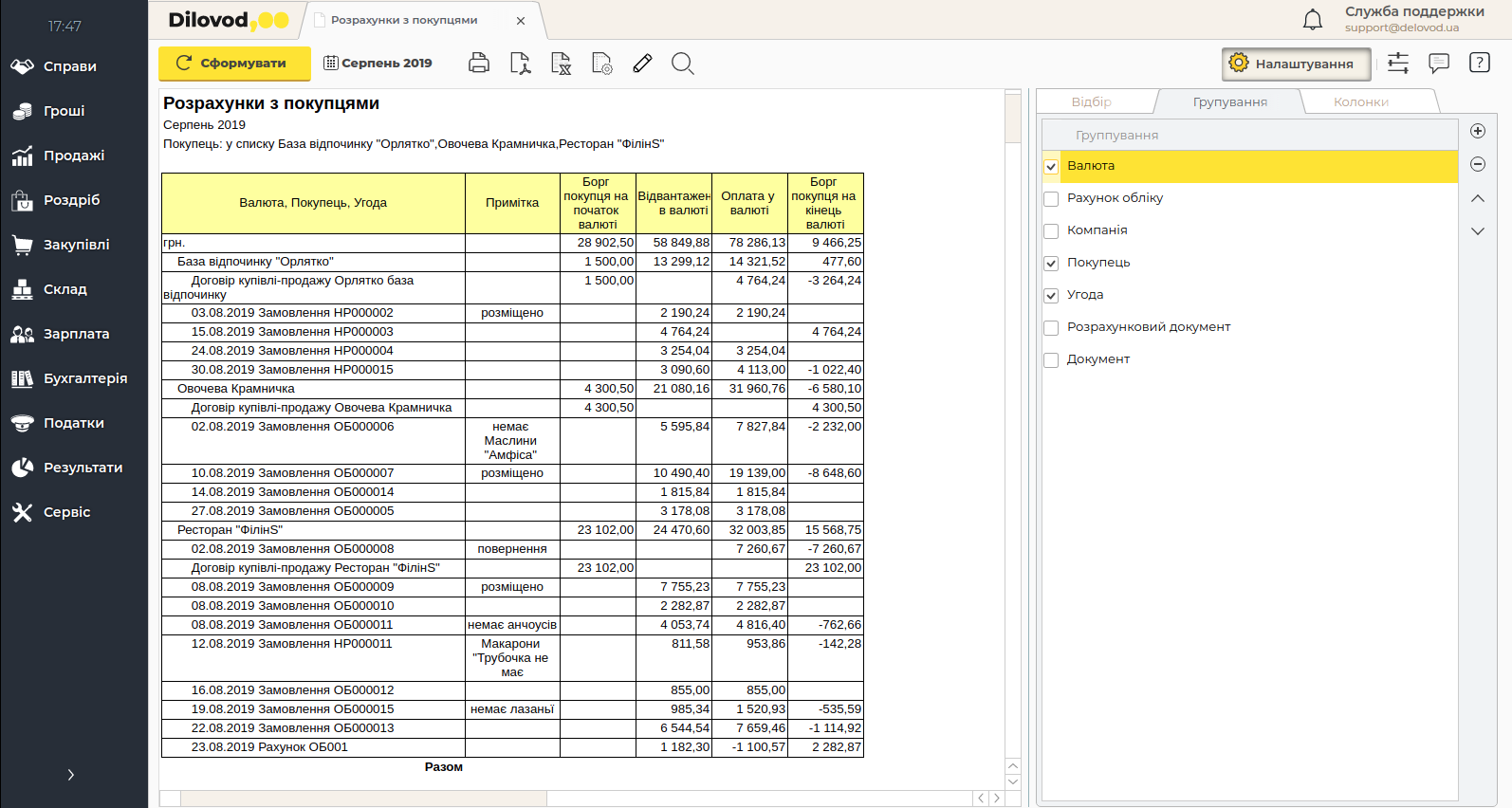Move grouping down with chevron arrow
The width and height of the screenshot is (1512, 808).
click(x=1477, y=230)
